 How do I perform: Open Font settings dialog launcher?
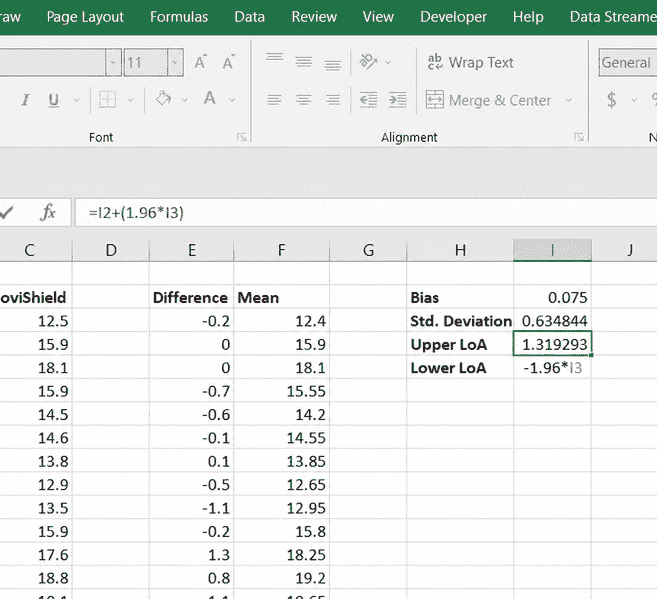(x=241, y=137)
